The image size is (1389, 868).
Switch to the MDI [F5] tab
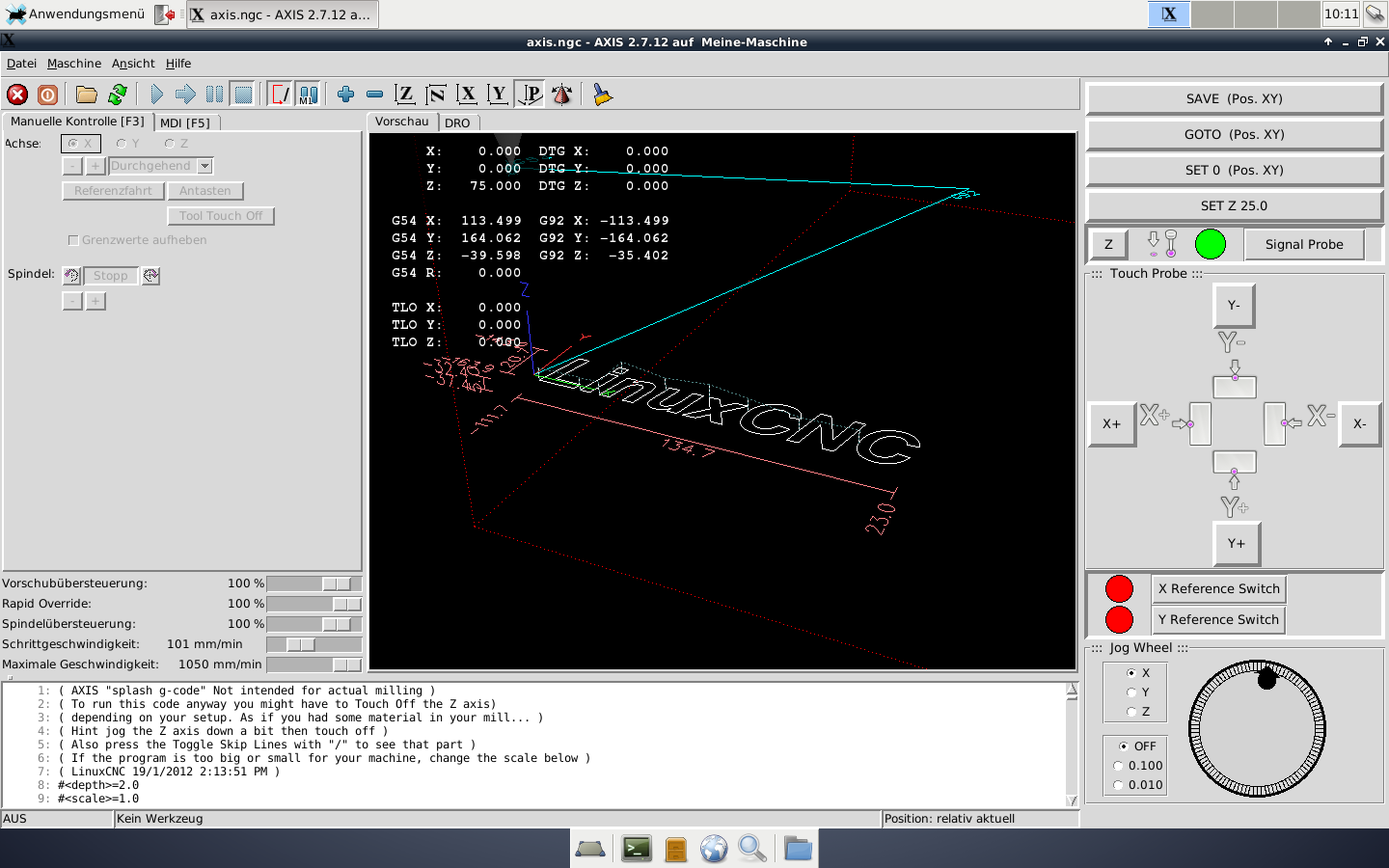[186, 122]
